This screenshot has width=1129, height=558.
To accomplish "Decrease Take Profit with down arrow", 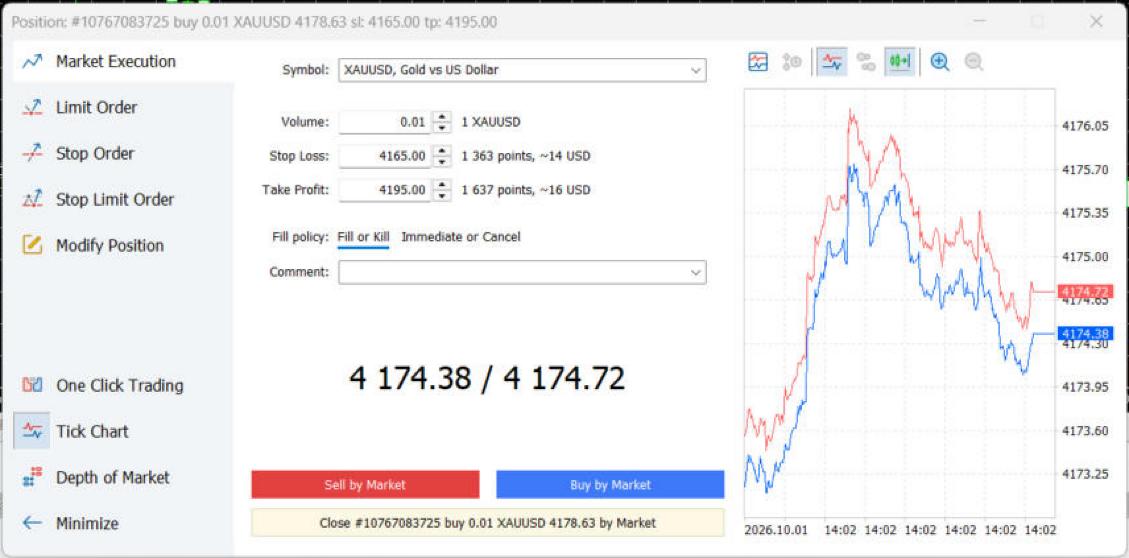I will click(442, 196).
